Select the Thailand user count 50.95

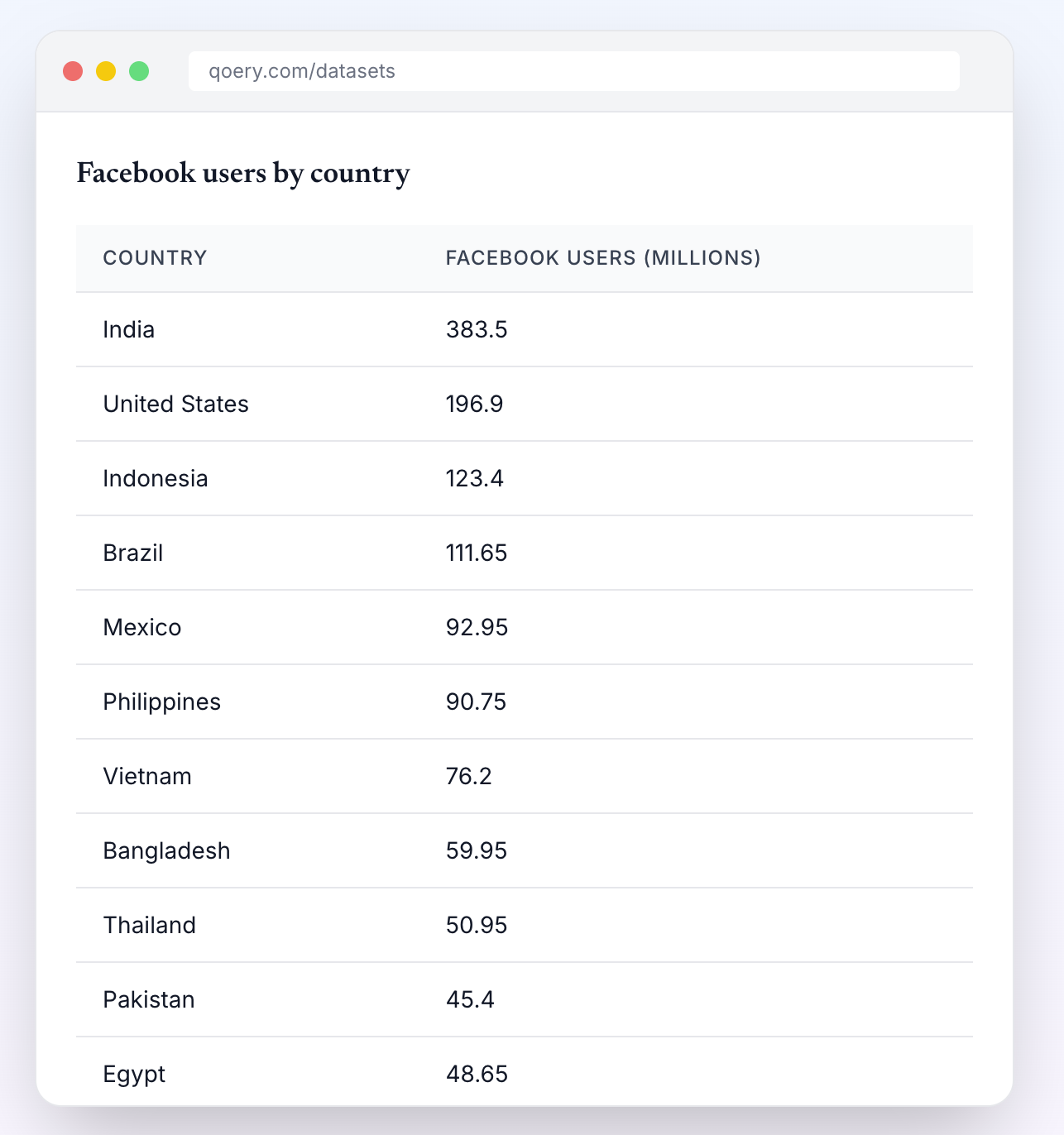(476, 925)
